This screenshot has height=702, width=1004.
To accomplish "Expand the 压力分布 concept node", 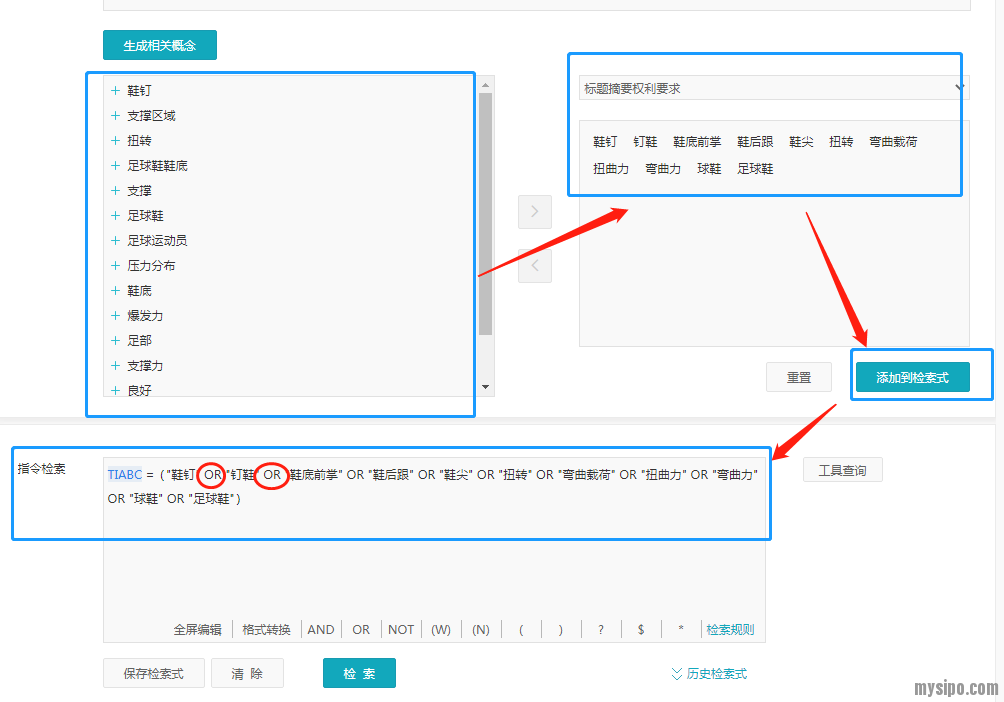I will (116, 266).
